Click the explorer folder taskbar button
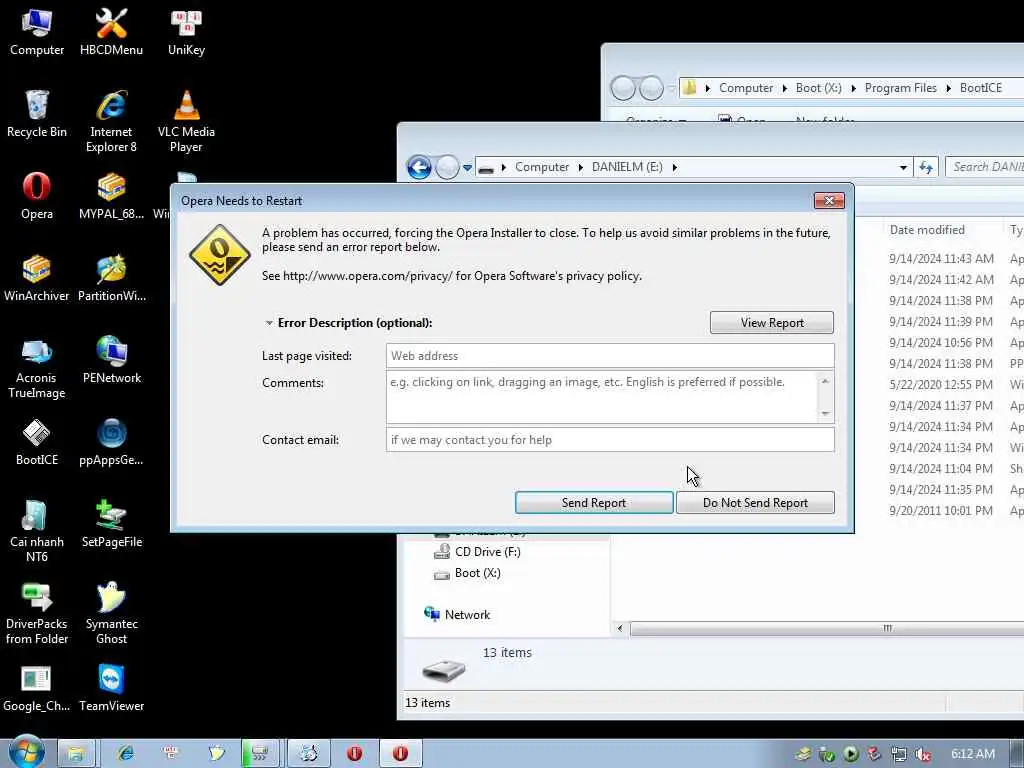Screen dimensions: 1024x768 [x=76, y=754]
